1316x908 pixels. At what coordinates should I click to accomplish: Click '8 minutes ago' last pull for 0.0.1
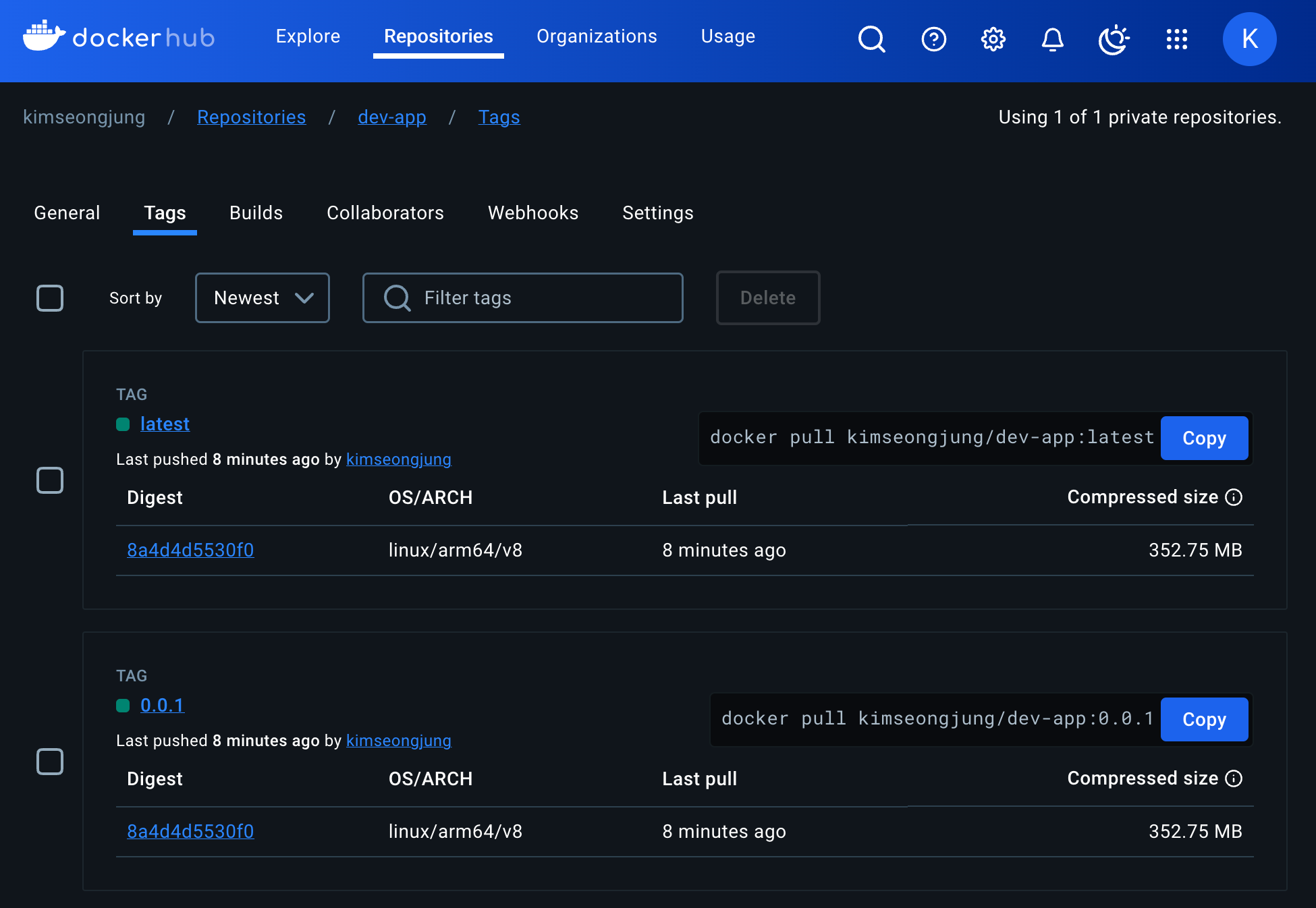(x=724, y=832)
